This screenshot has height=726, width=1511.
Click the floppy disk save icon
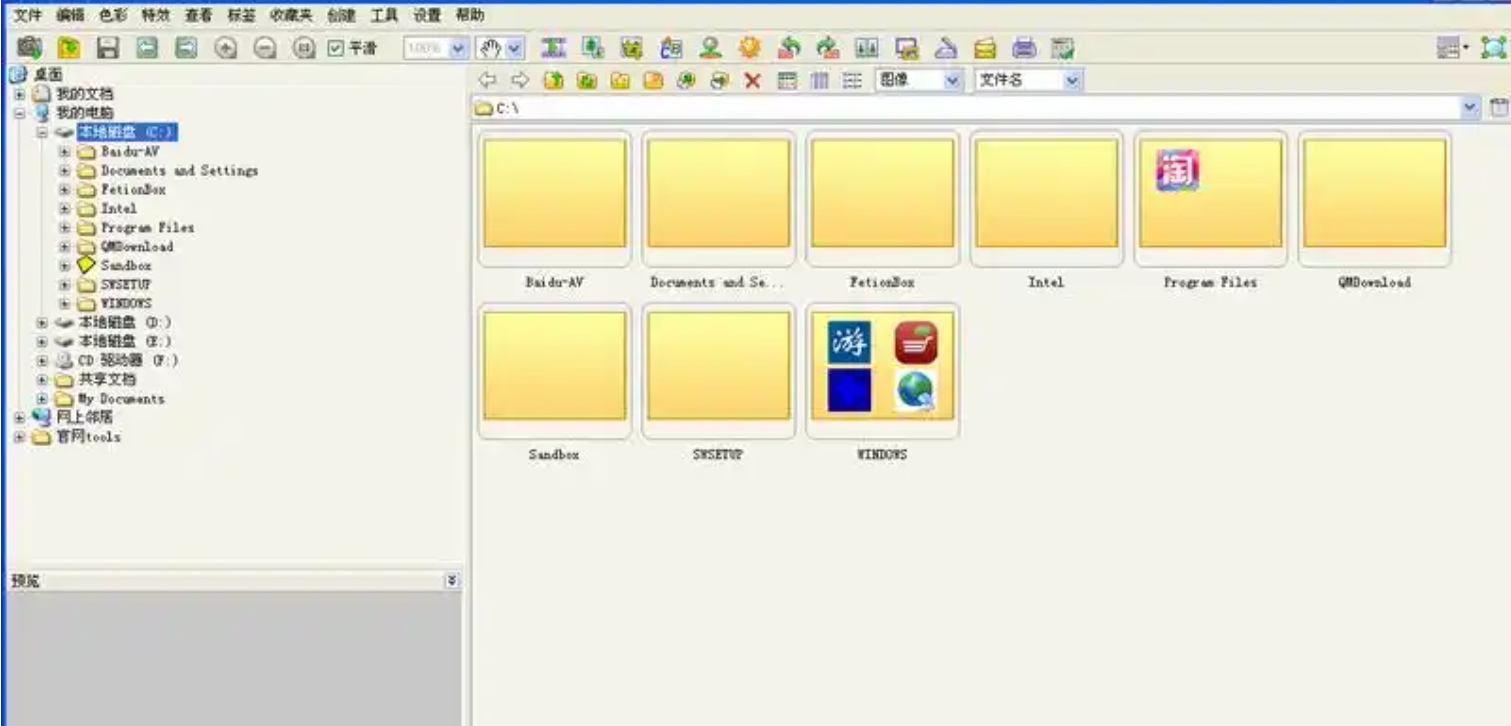pos(107,47)
